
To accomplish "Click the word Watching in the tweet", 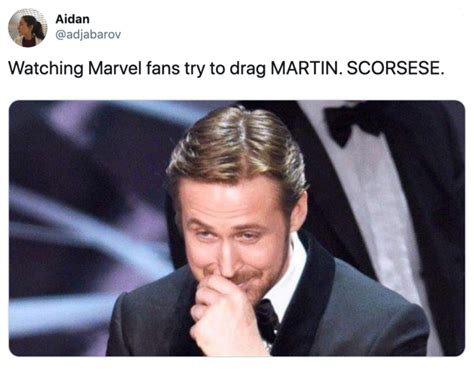I will 45,69.
